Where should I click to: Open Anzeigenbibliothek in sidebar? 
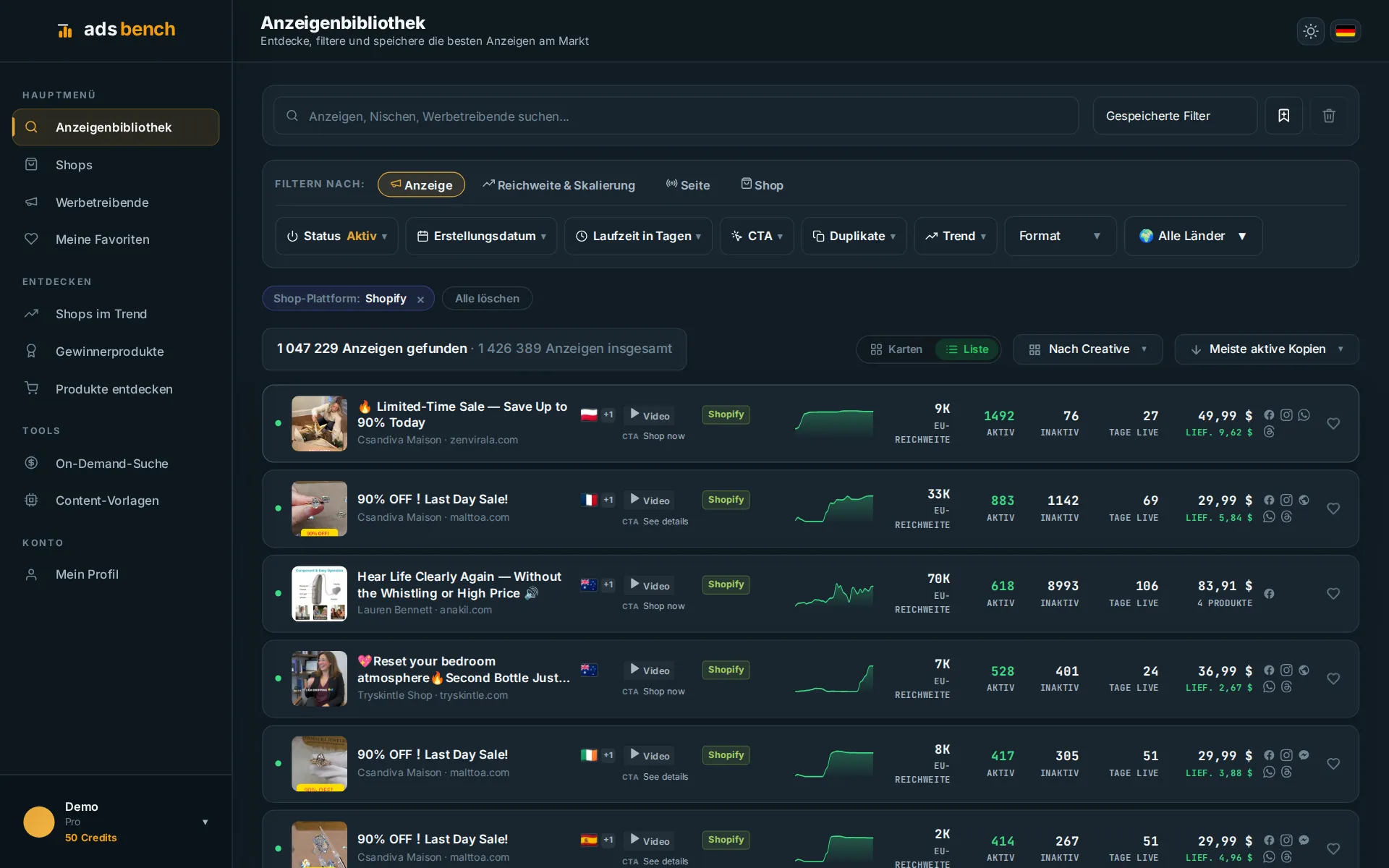(116, 127)
